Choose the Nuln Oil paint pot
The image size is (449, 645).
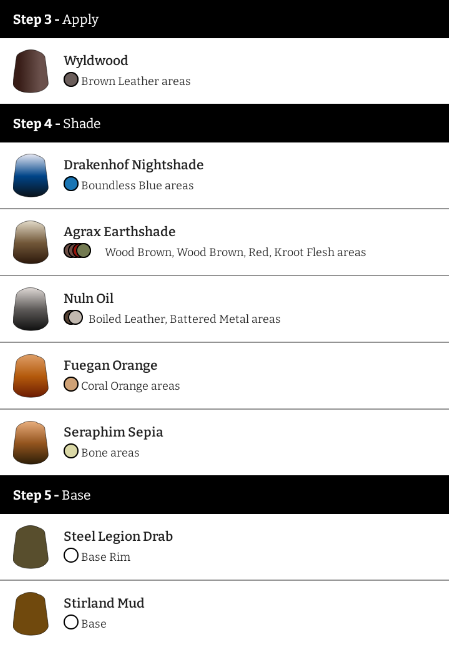31,309
